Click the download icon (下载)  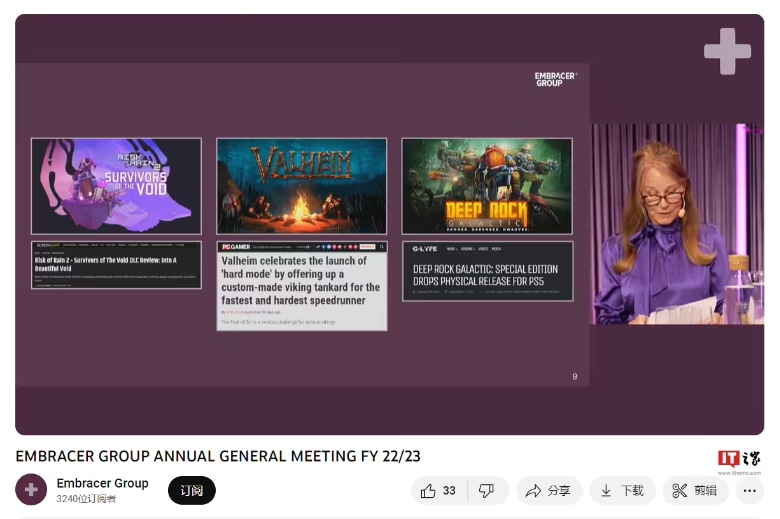point(607,490)
